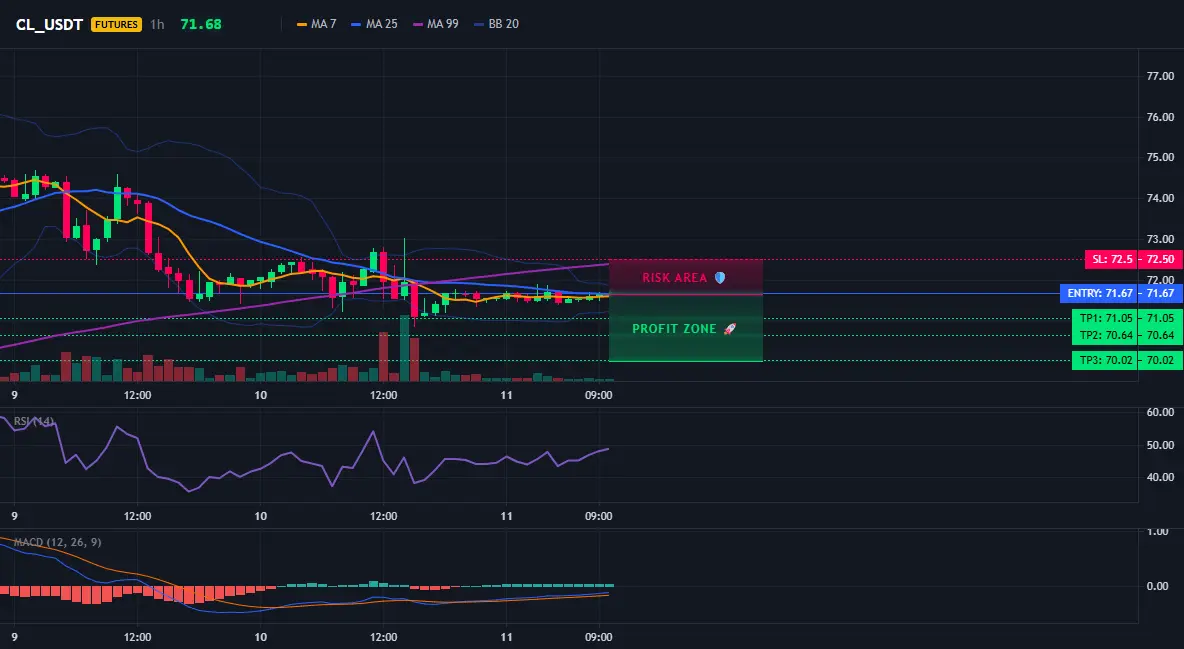The image size is (1184, 649).
Task: Click date 10 on the MACD pane time axis
Action: (261, 637)
